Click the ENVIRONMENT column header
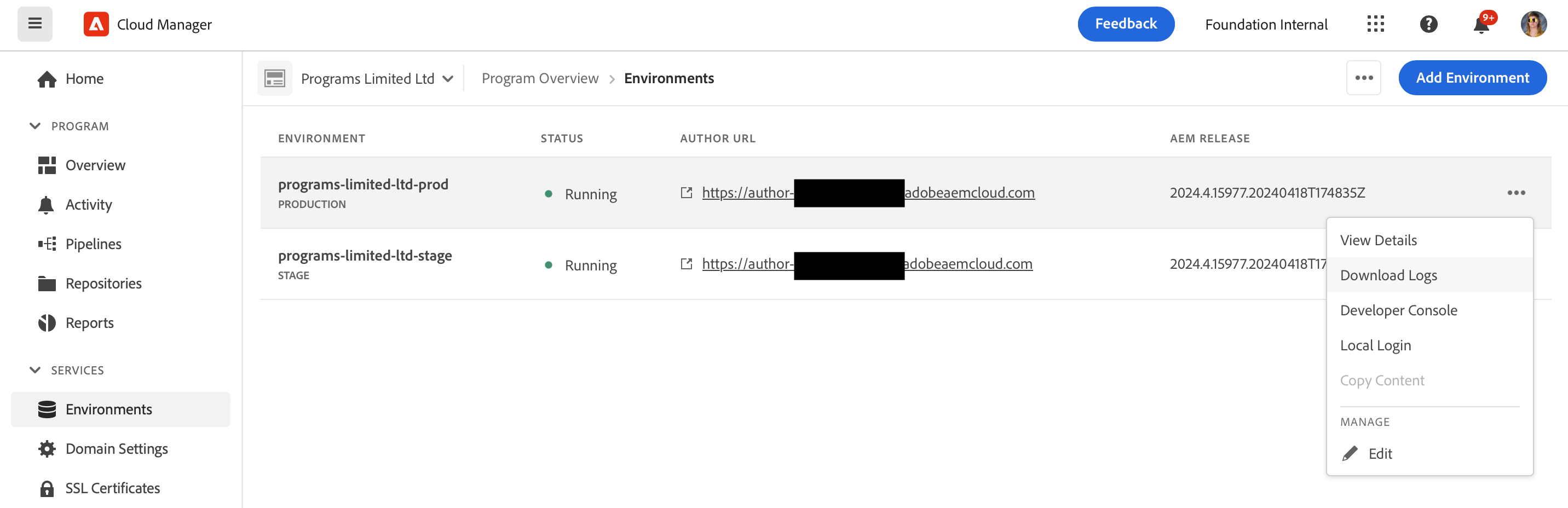The height and width of the screenshot is (508, 1568). coord(321,138)
